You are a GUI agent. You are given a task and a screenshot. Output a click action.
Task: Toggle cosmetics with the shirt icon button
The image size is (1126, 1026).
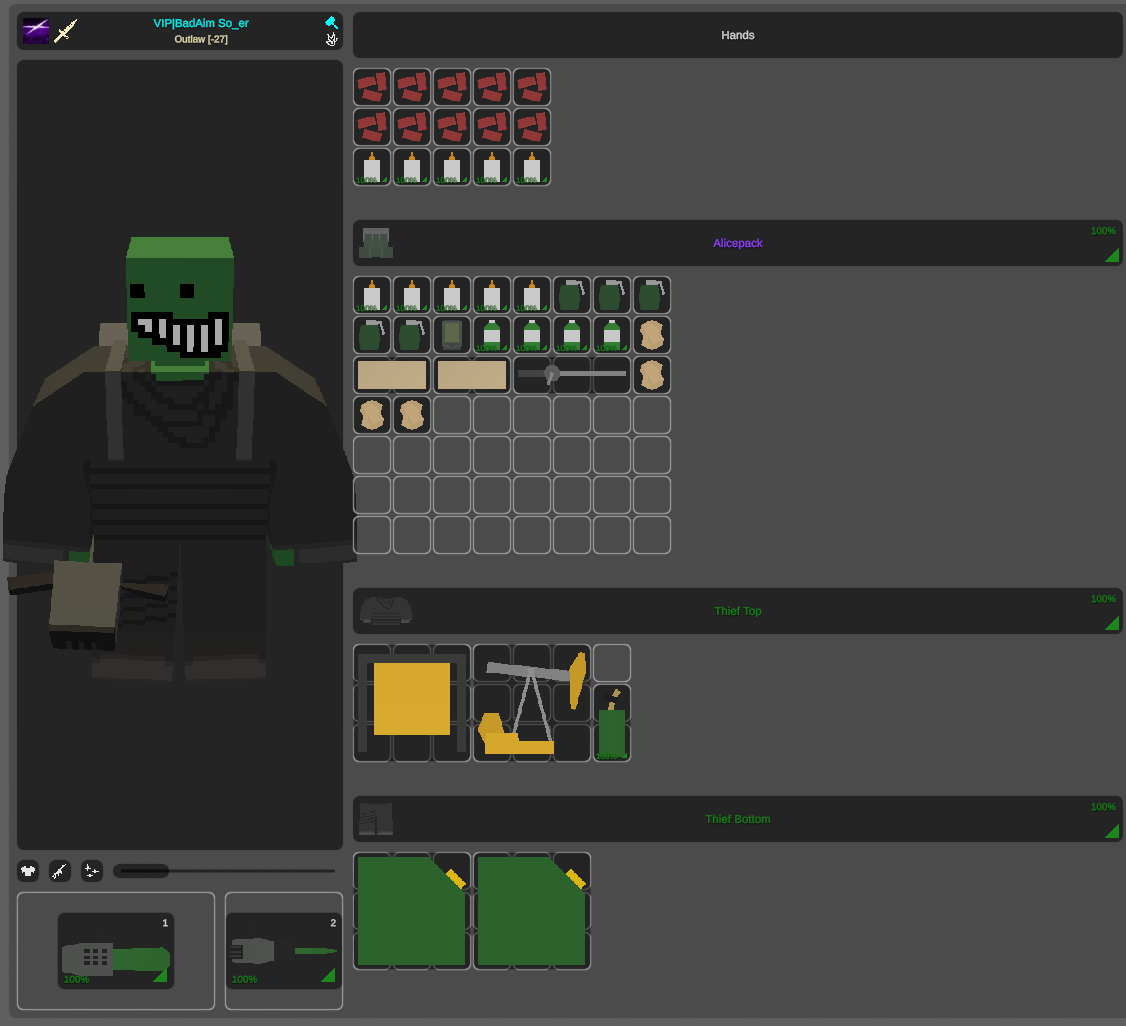point(28,871)
